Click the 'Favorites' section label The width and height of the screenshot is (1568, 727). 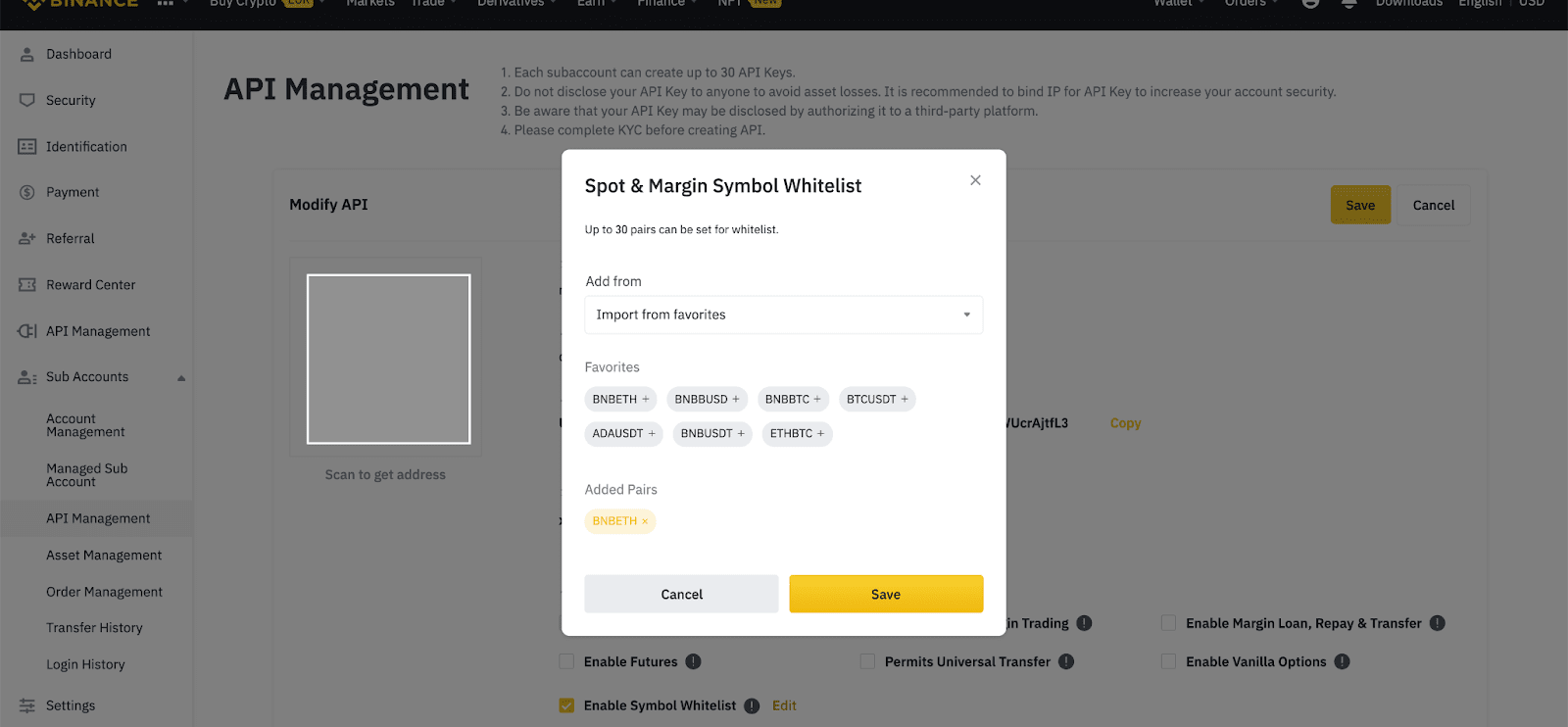coord(612,367)
